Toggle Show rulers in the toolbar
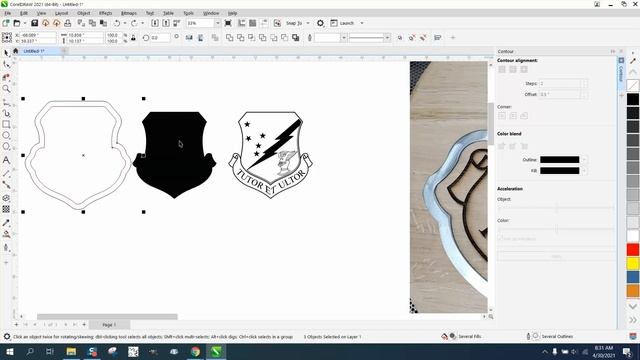Image resolution: width=640 pixels, height=360 pixels. click(x=242, y=23)
